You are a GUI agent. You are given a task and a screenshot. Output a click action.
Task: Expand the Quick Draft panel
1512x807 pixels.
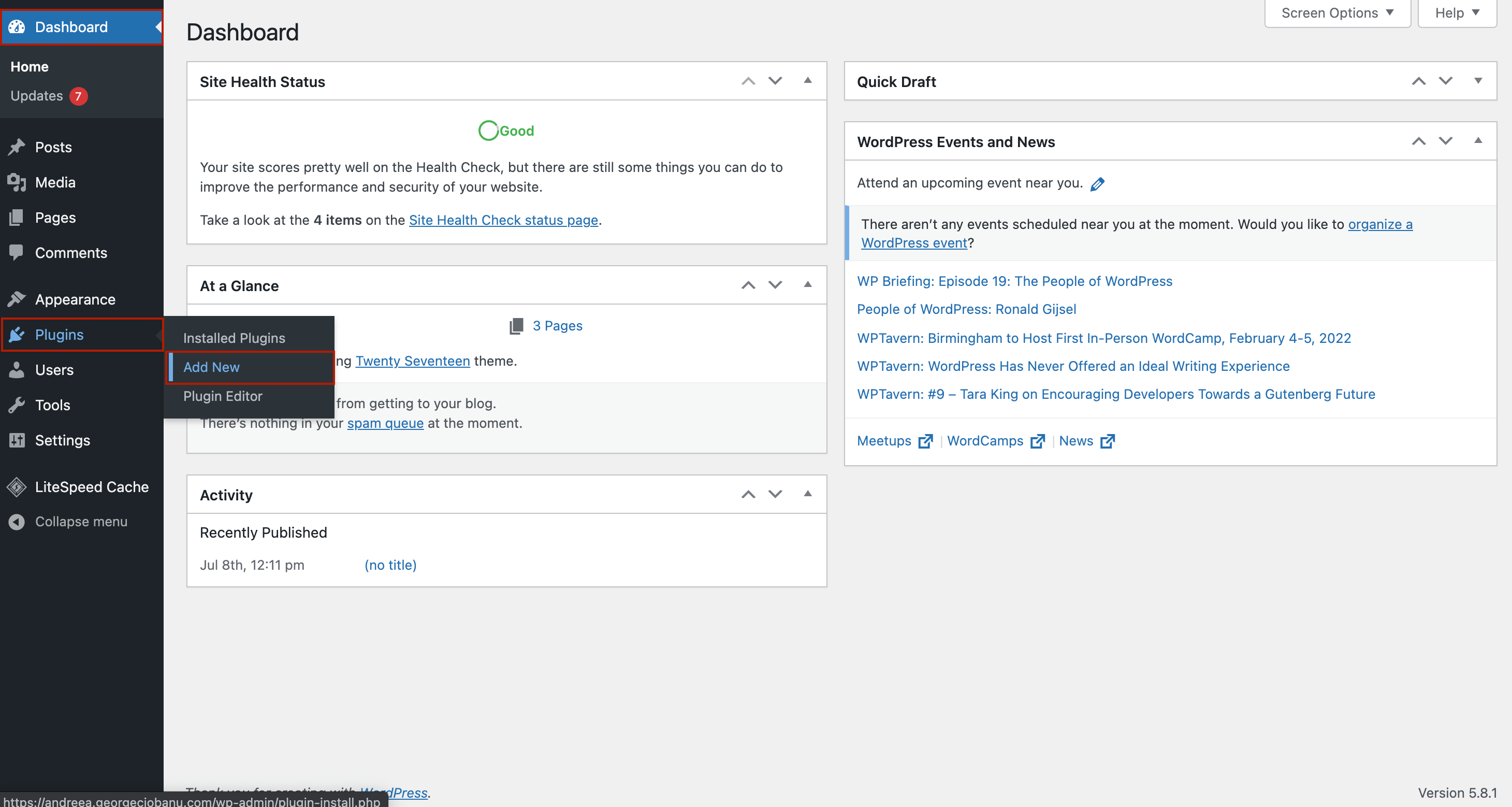pos(1478,80)
